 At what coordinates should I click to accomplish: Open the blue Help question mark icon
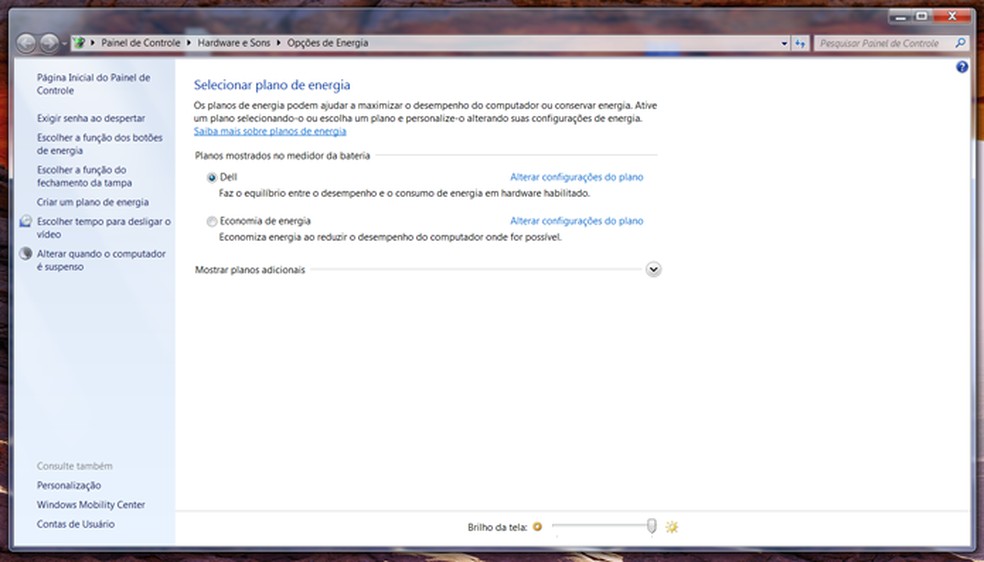point(962,67)
